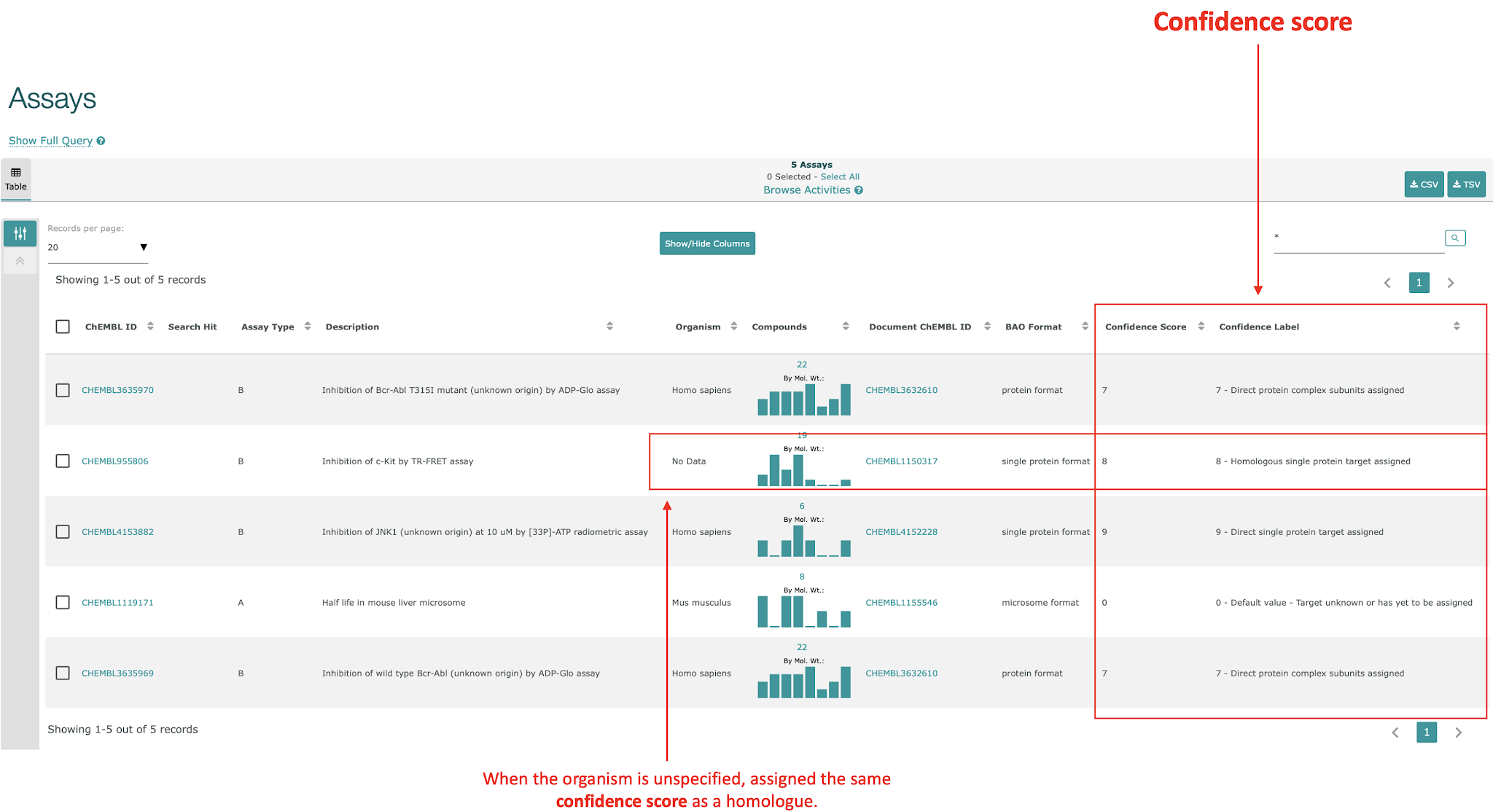Sort by Organism column arrows
This screenshot has width=1493, height=812.
[734, 327]
